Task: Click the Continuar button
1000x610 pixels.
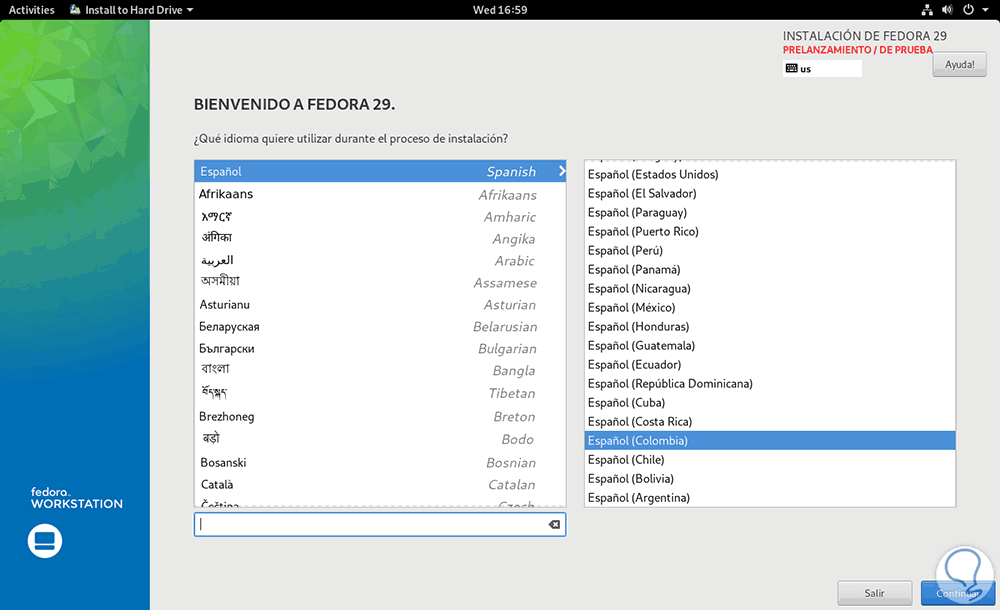Action: (x=958, y=593)
